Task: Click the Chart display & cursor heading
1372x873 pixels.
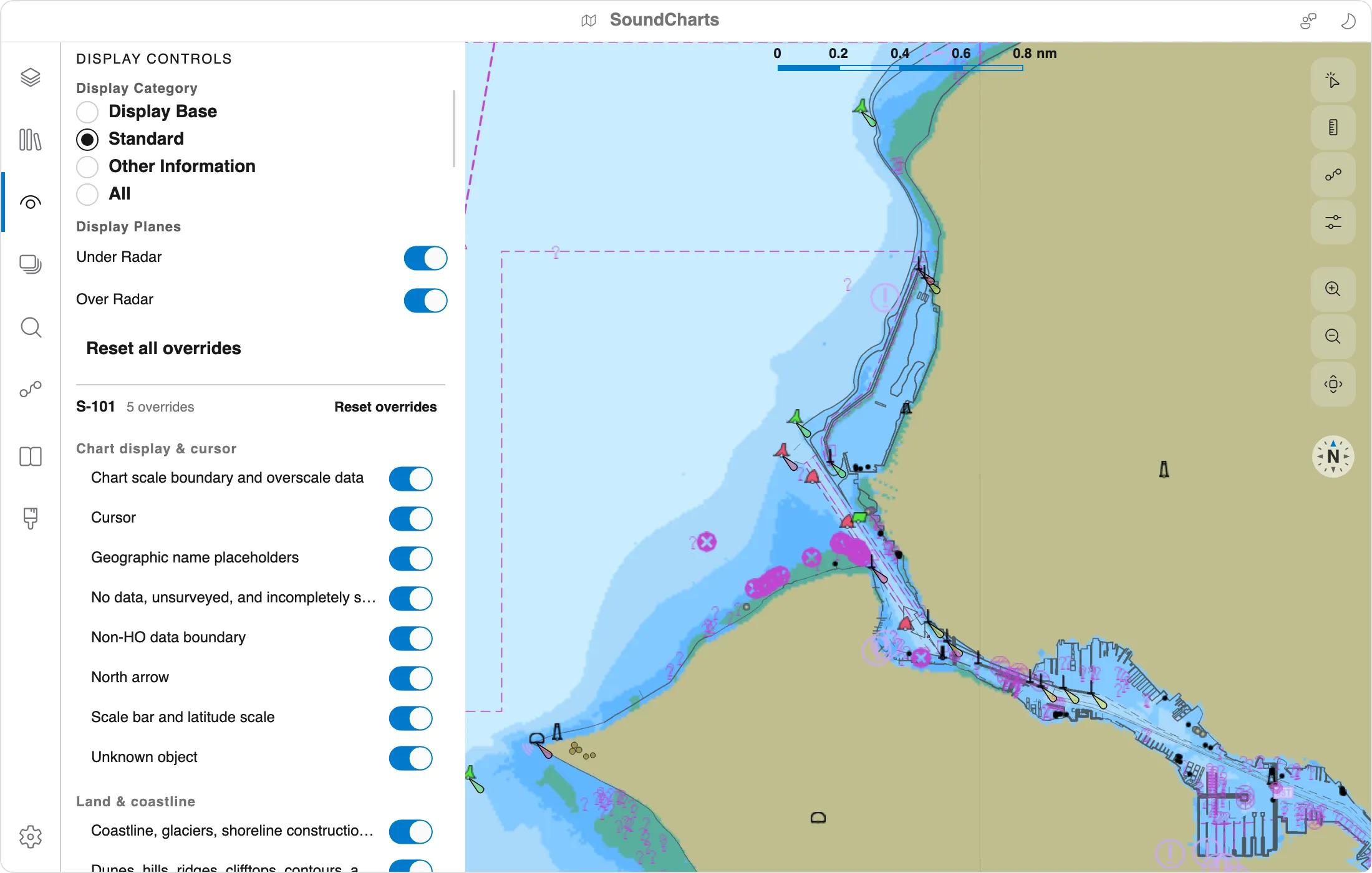Action: tap(156, 449)
